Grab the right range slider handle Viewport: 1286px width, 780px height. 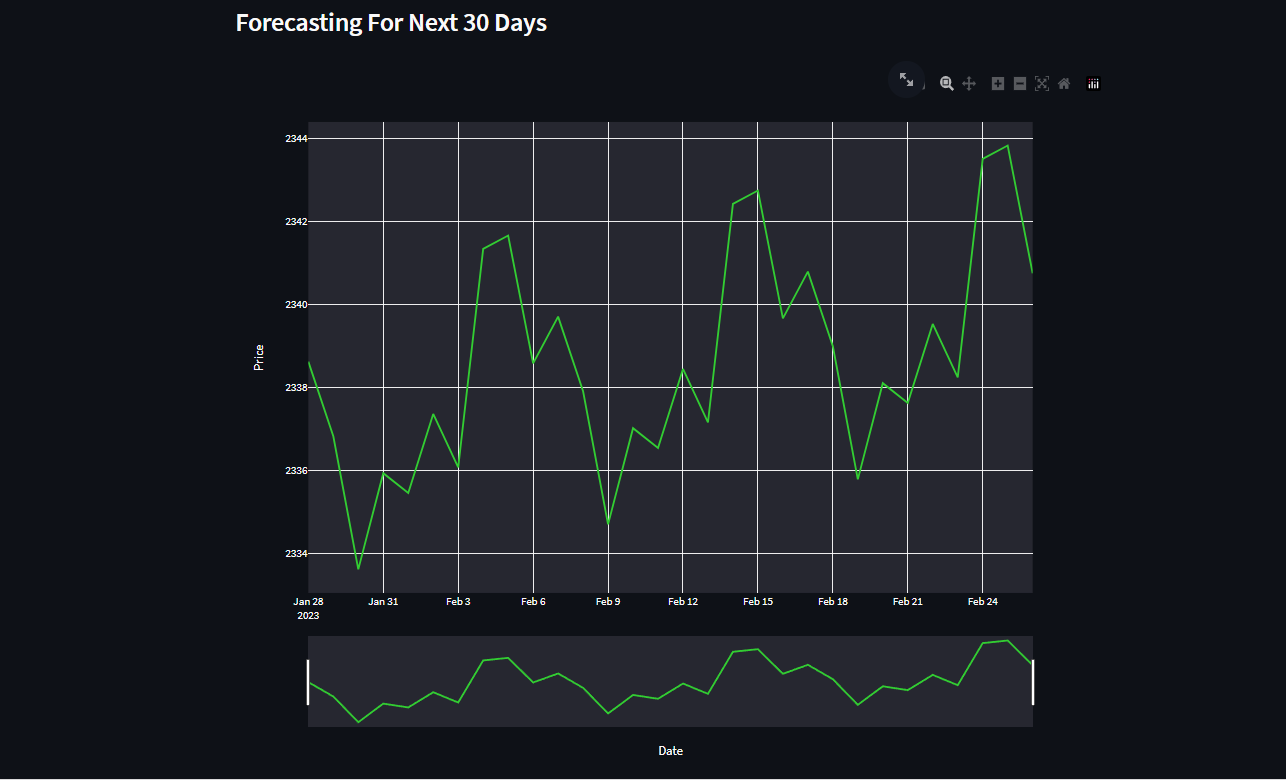pyautogui.click(x=1031, y=682)
